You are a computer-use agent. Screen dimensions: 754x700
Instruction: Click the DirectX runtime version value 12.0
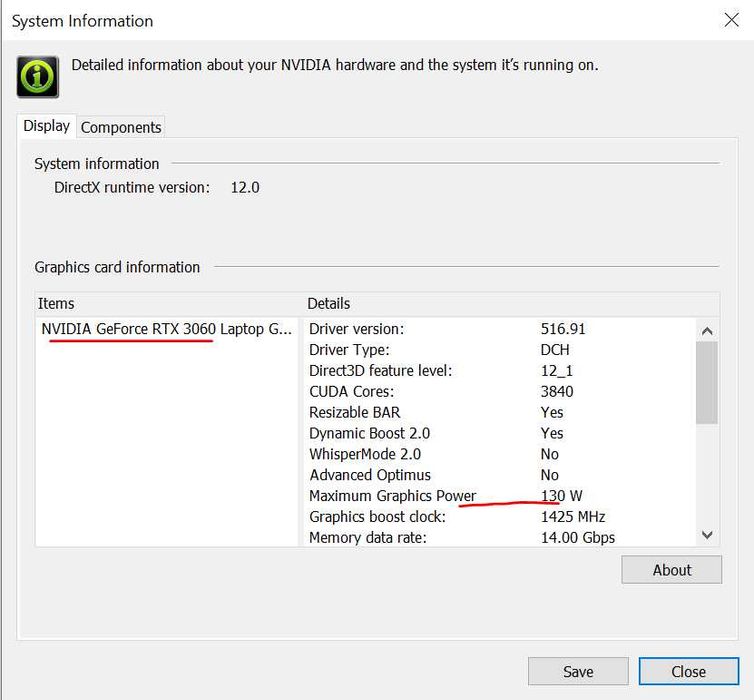tap(245, 188)
